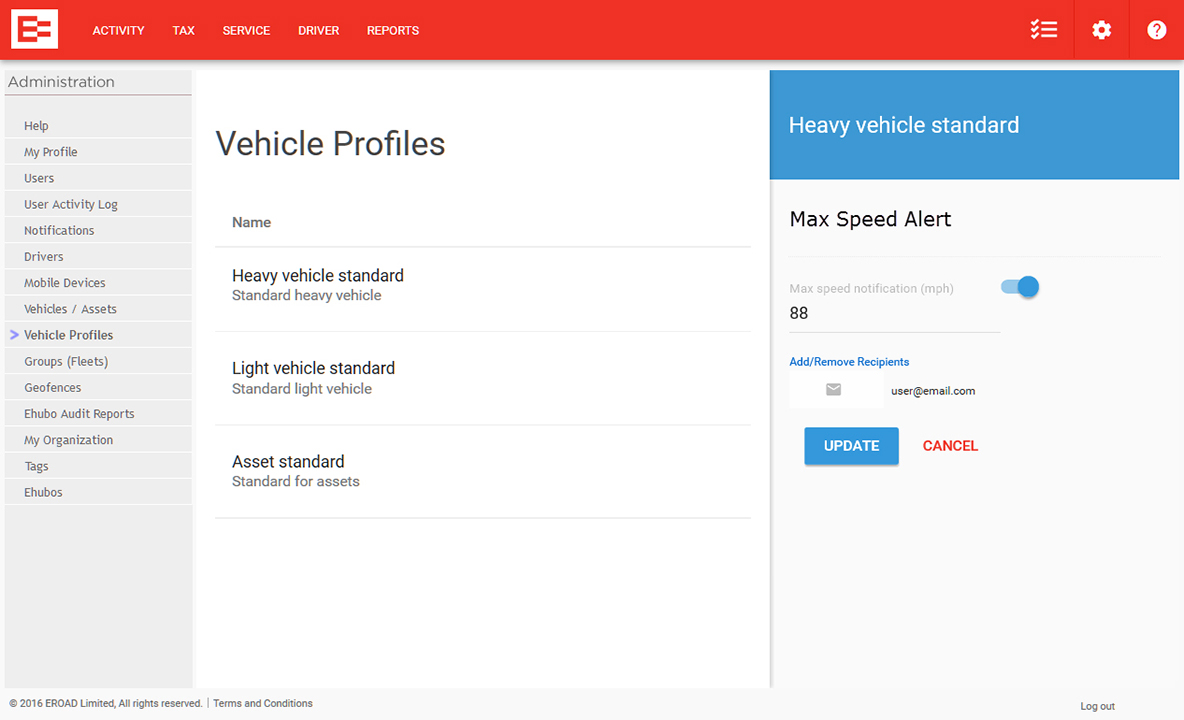Open Geofences in the sidebar
1184x720 pixels.
tap(53, 388)
